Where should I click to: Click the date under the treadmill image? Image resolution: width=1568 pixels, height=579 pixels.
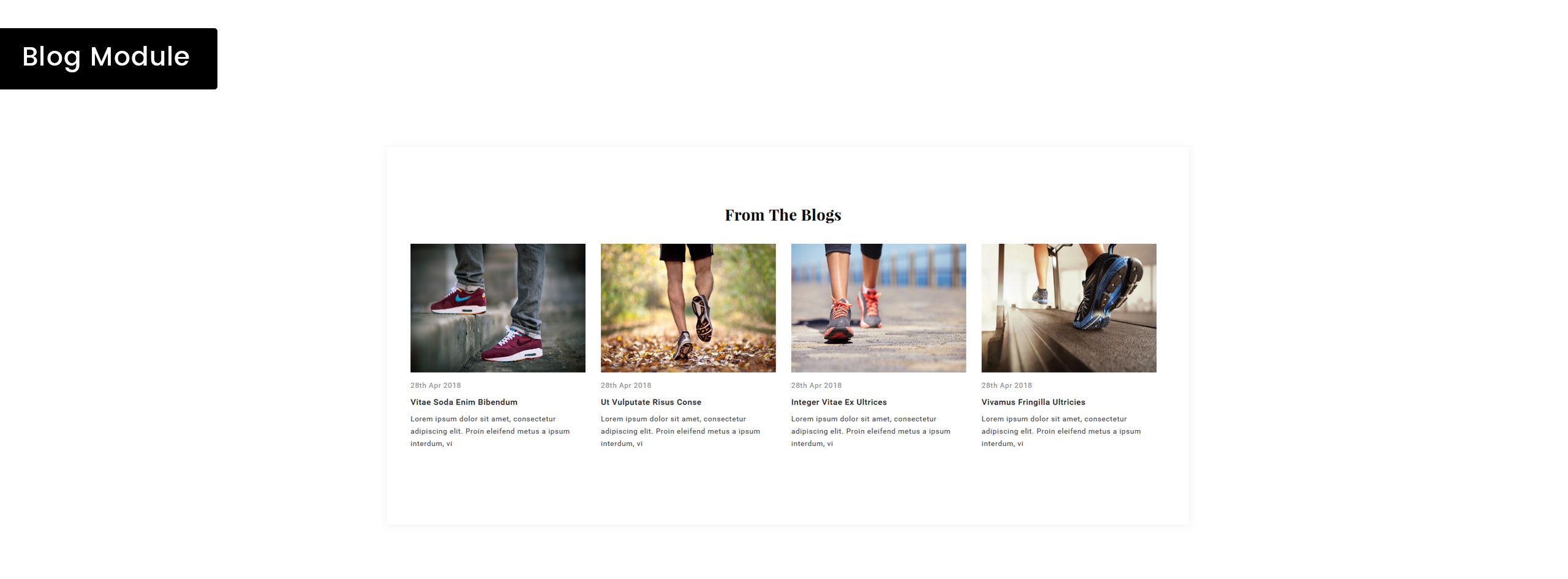tap(1007, 385)
